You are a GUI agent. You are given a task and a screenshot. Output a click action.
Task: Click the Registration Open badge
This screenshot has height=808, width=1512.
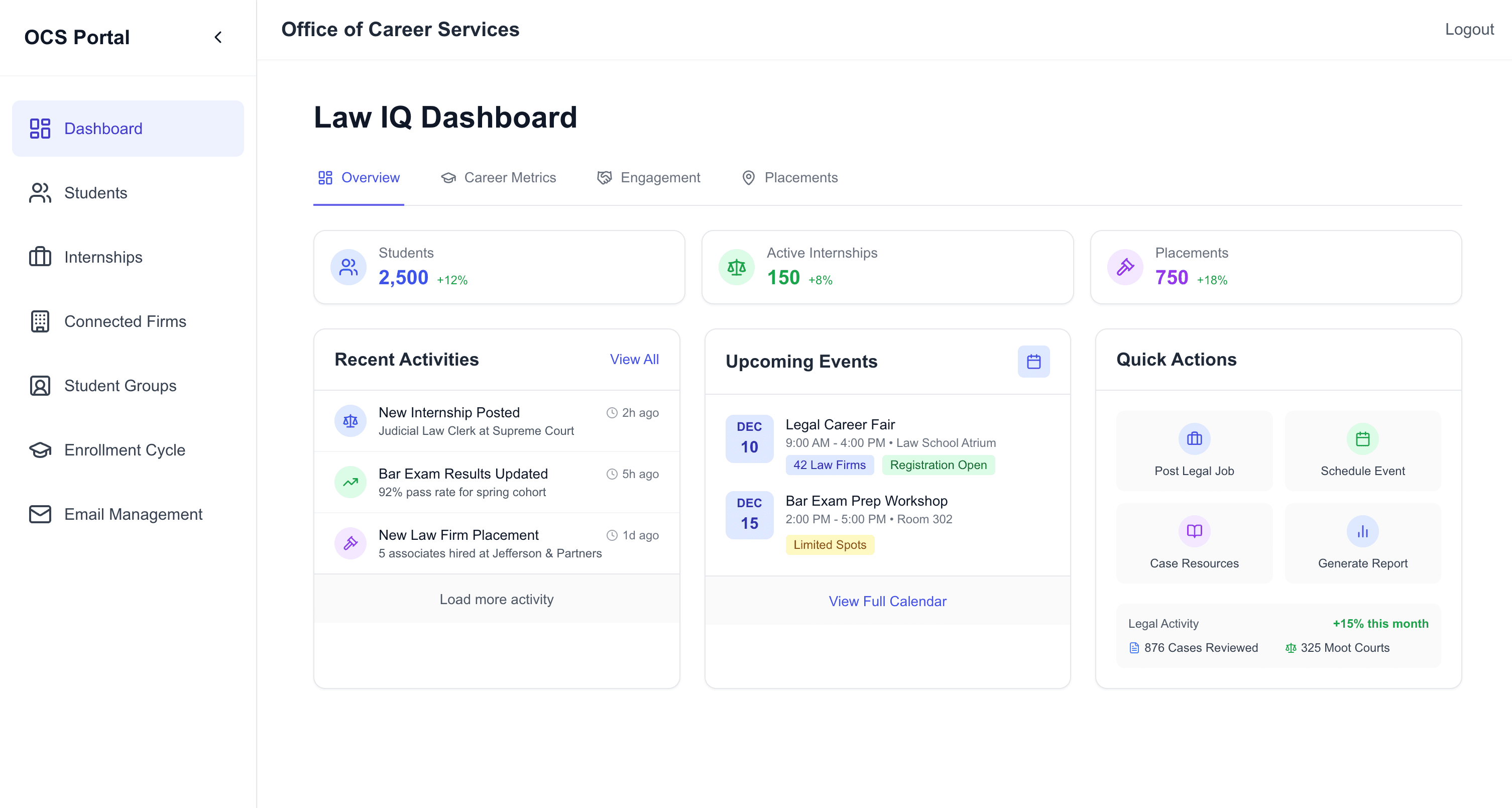938,465
